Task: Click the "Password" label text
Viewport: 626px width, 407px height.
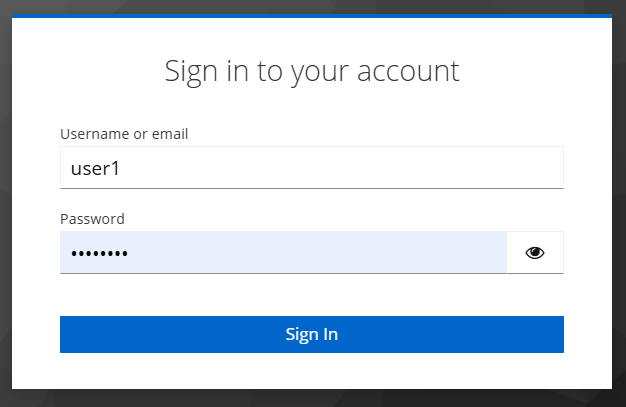Action: coord(92,219)
